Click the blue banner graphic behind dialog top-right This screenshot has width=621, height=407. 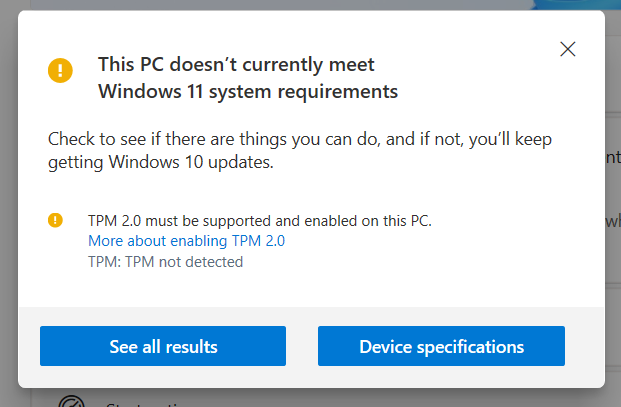576,5
